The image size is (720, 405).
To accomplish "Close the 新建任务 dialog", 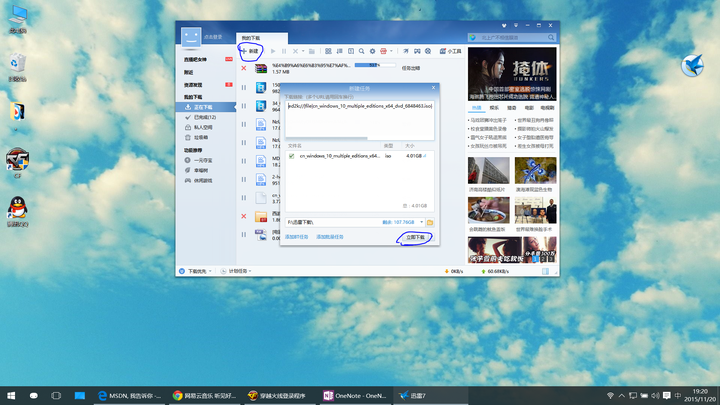I will (433, 88).
